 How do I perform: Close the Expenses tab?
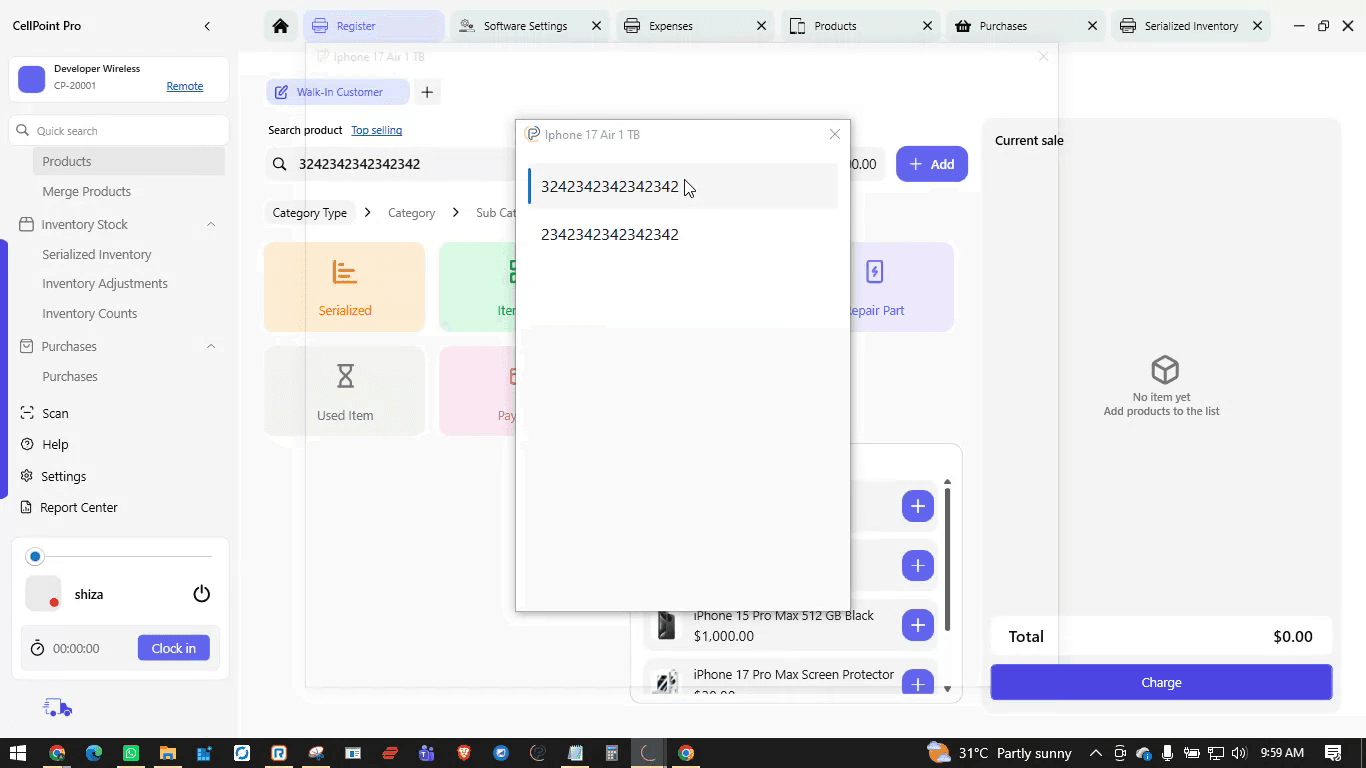(x=762, y=26)
